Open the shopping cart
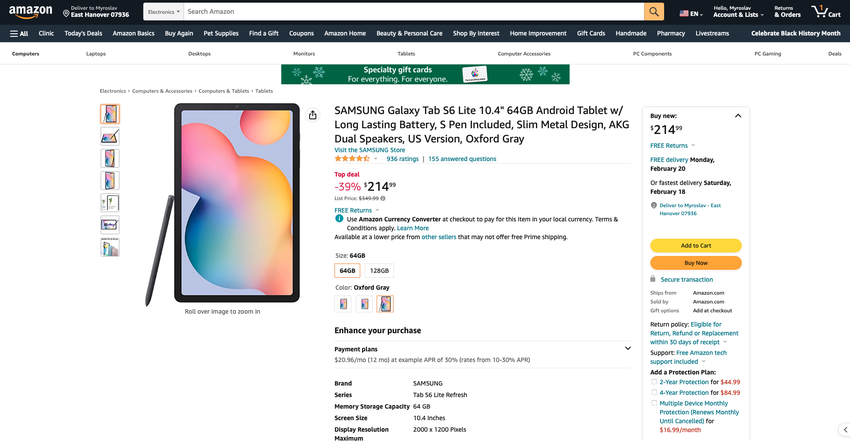This screenshot has width=850, height=441. (x=820, y=12)
